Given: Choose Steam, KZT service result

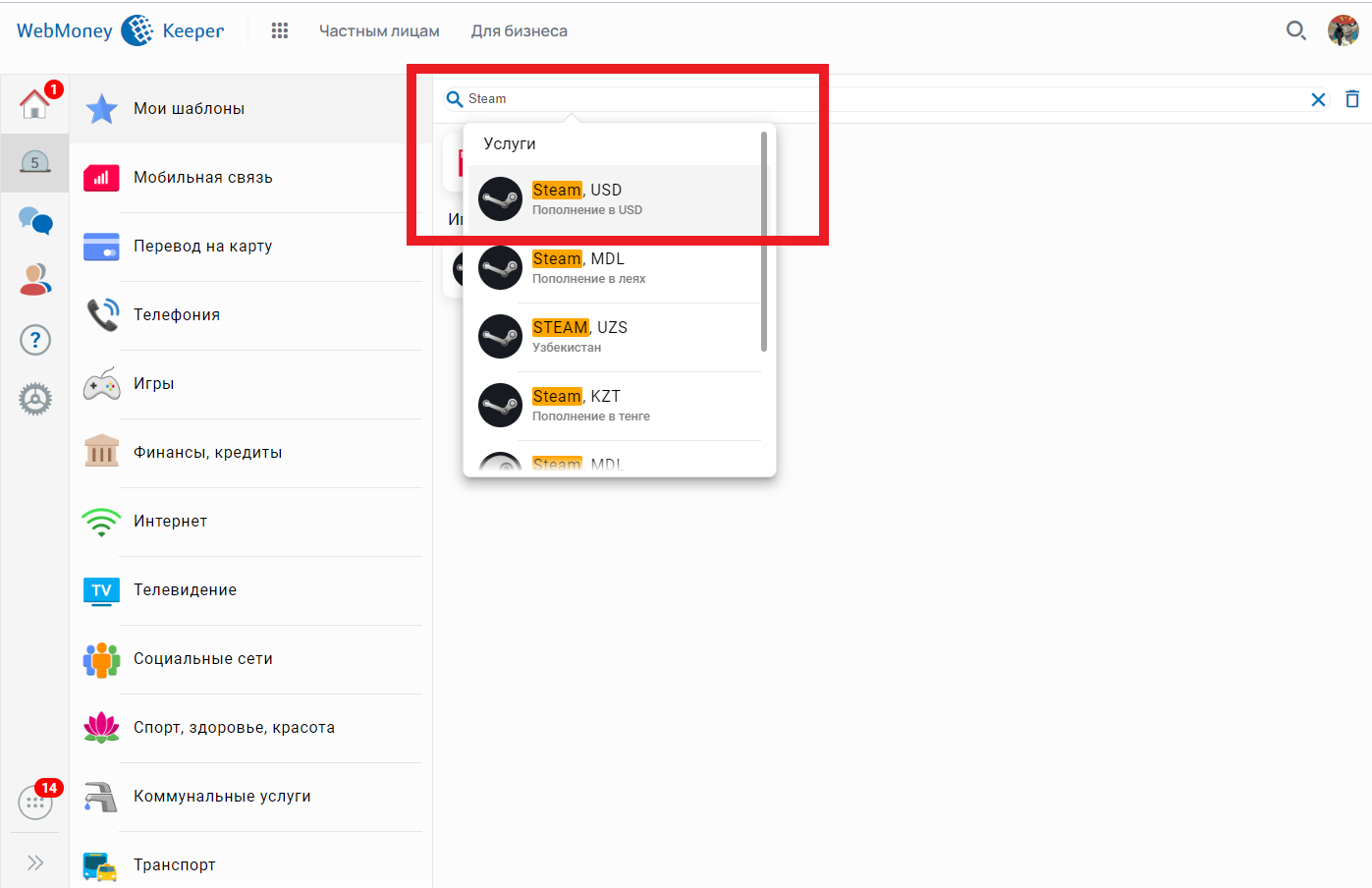Looking at the screenshot, I should click(x=615, y=406).
